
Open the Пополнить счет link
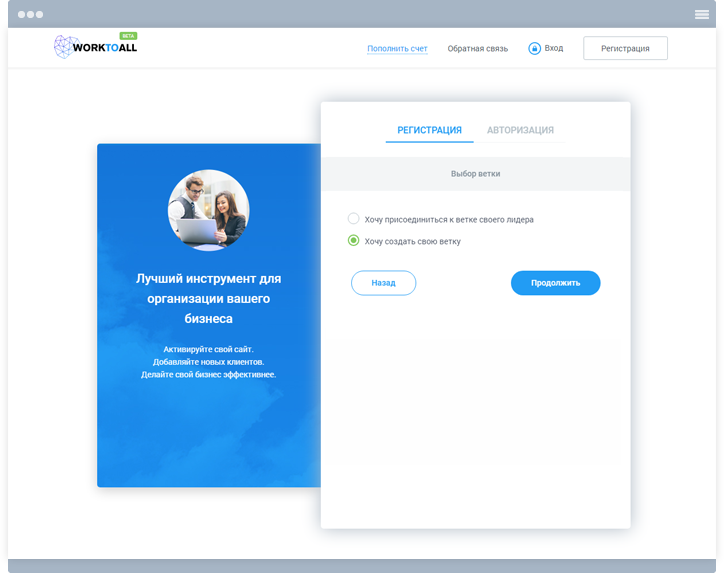[x=397, y=48]
